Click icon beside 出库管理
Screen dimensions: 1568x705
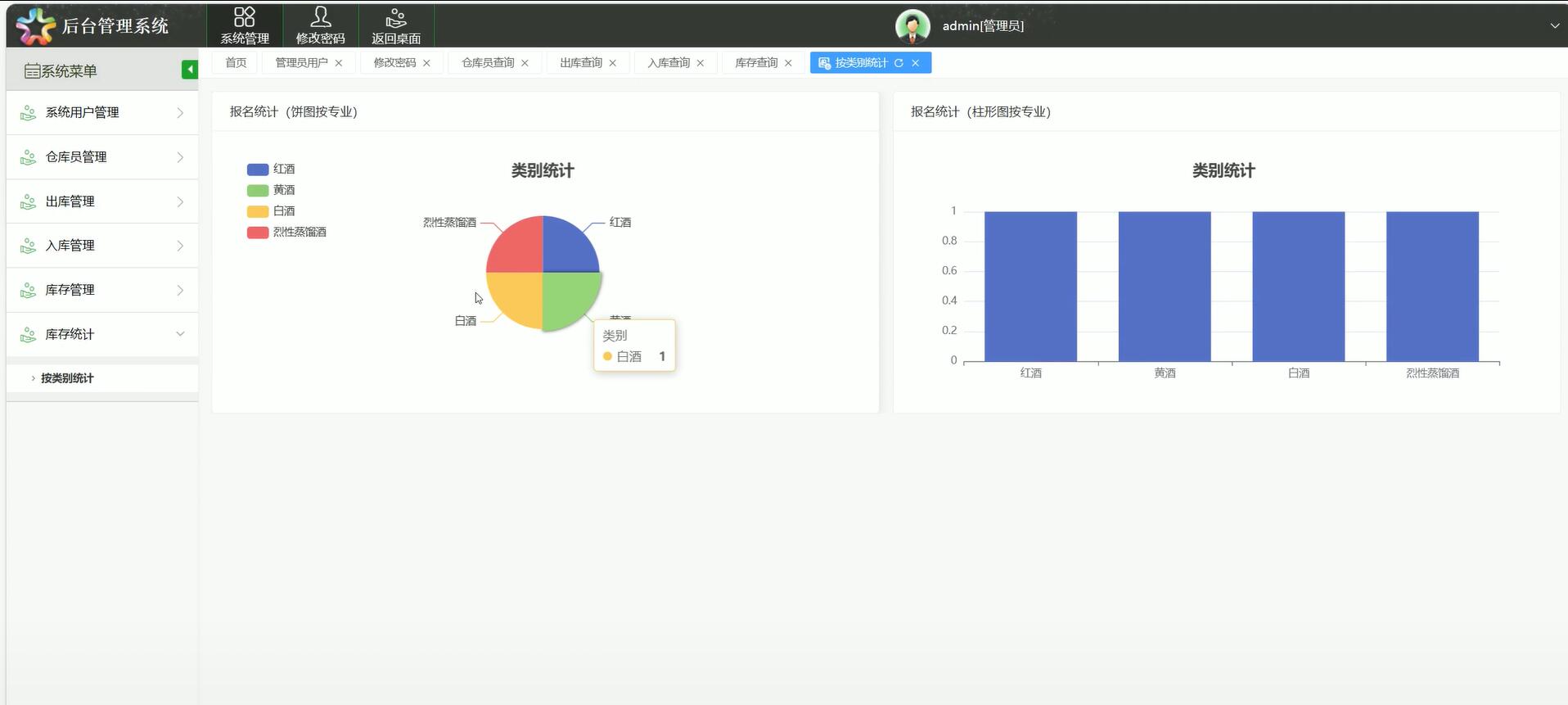(28, 201)
